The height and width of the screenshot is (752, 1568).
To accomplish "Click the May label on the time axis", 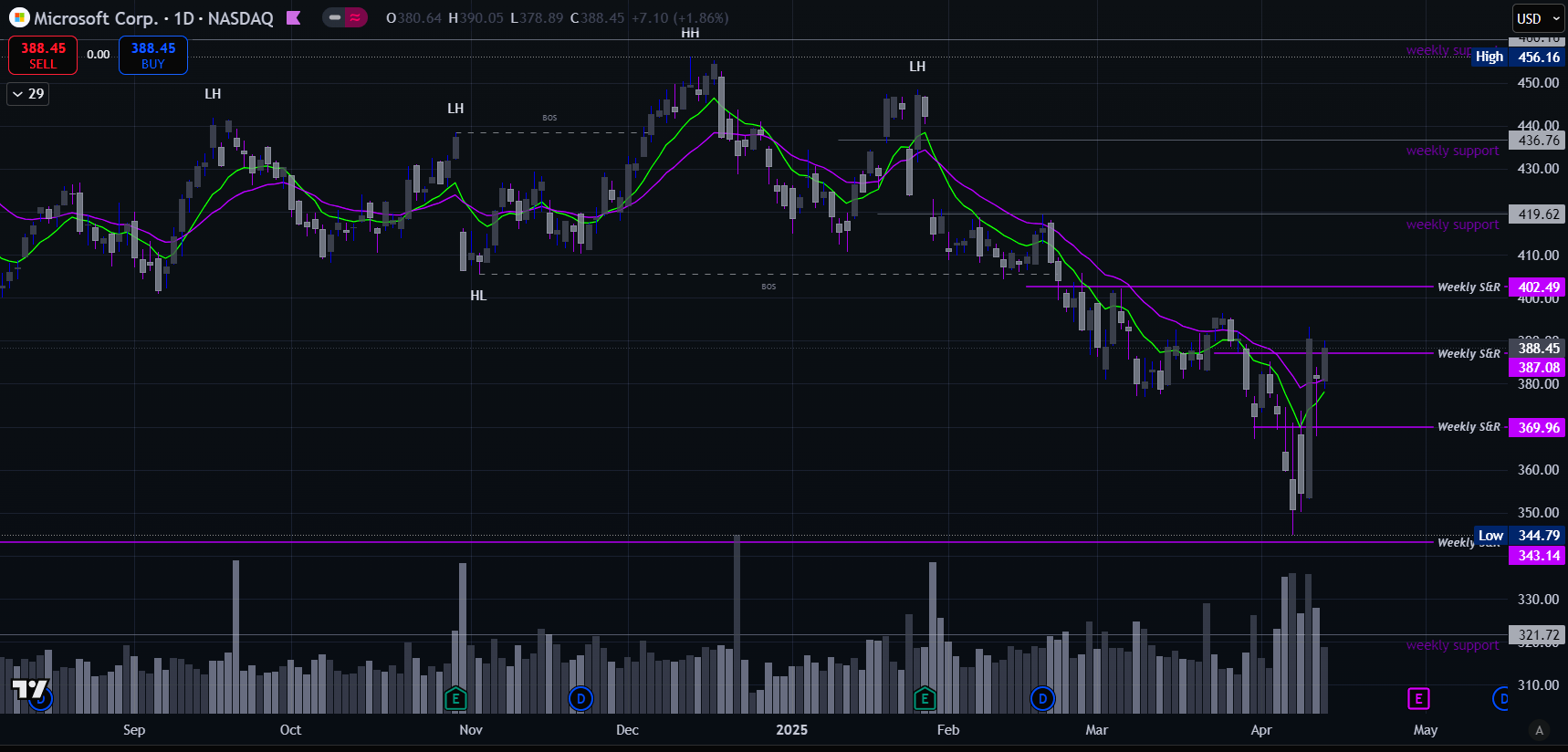I will 1426,730.
